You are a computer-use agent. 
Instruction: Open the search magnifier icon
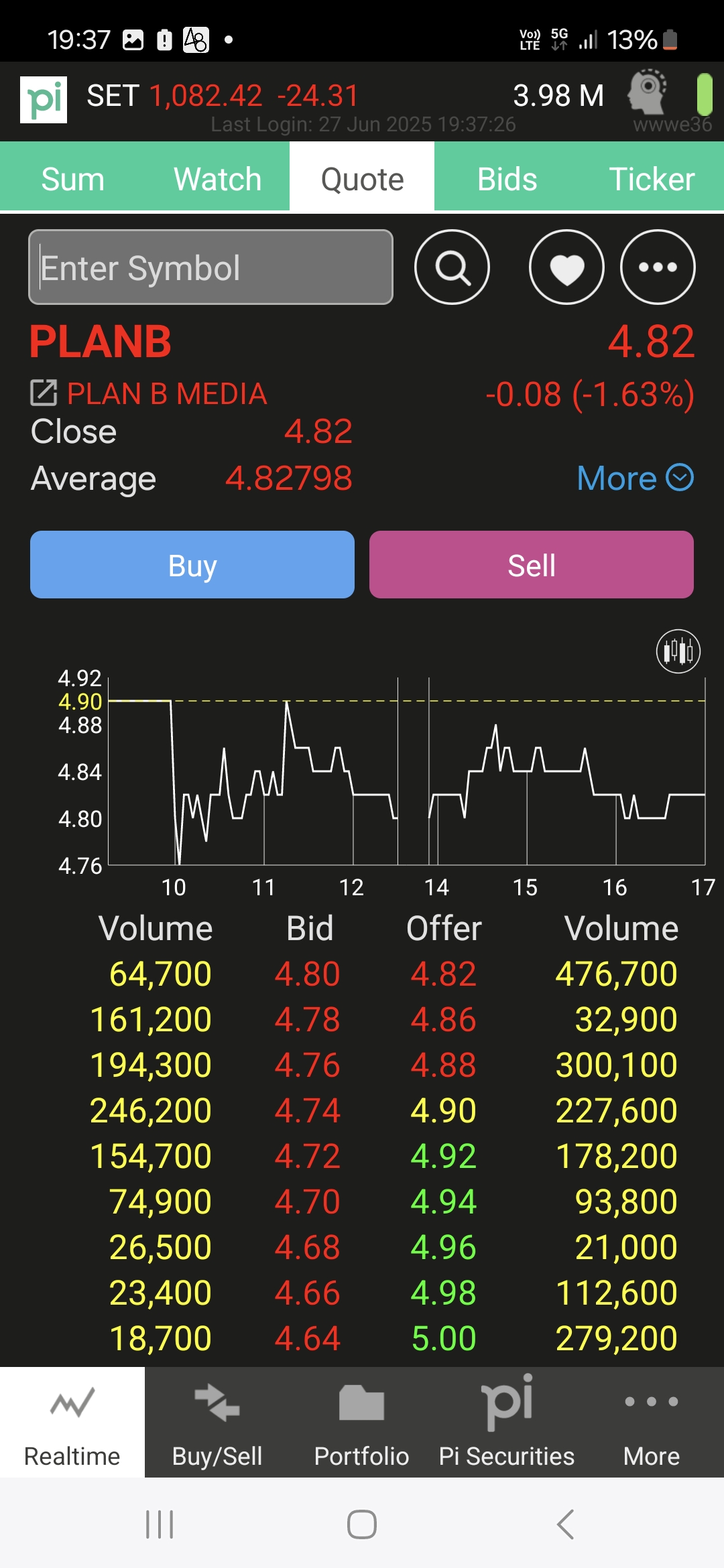click(452, 267)
